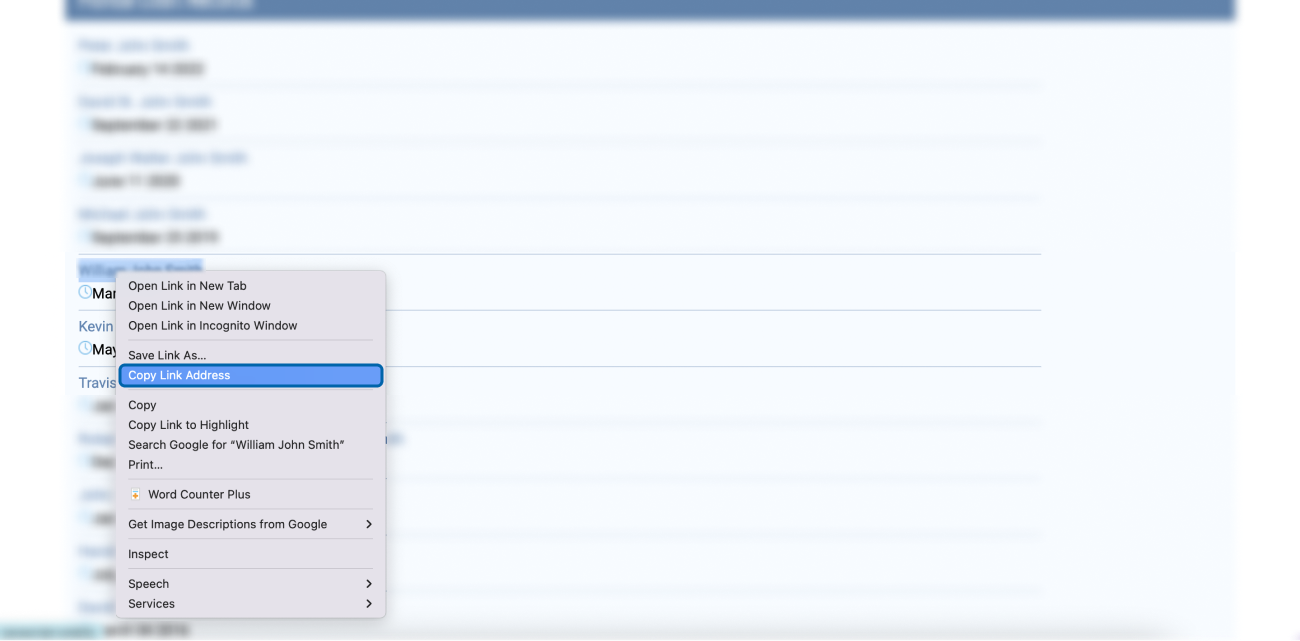Image resolution: width=1300 pixels, height=641 pixels.
Task: Select the highlighted Copy Link Address entry
Action: pyautogui.click(x=250, y=376)
